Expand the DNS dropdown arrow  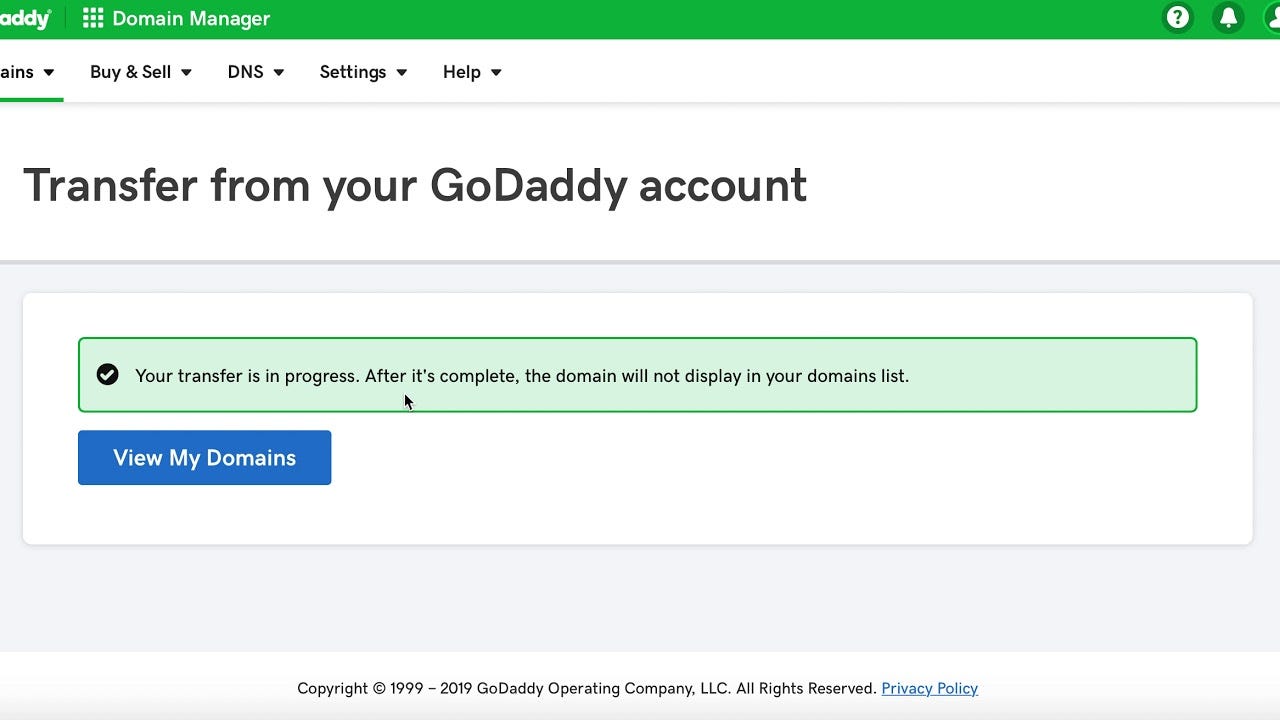[x=279, y=73]
